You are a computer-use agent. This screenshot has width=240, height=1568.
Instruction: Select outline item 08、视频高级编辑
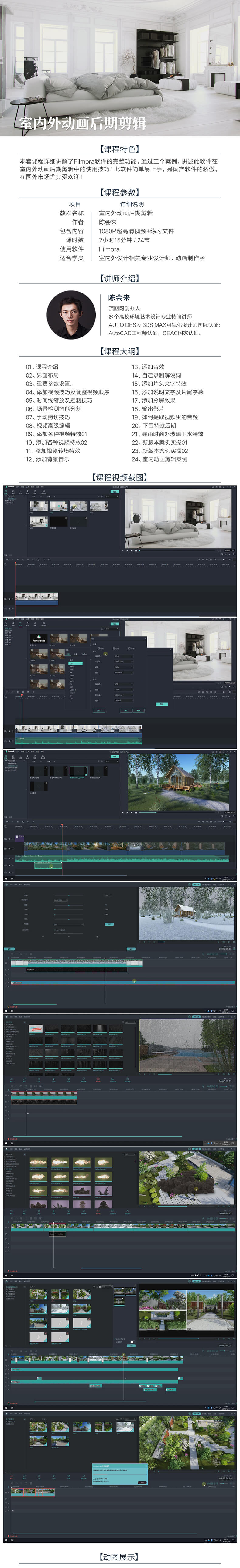(x=48, y=425)
